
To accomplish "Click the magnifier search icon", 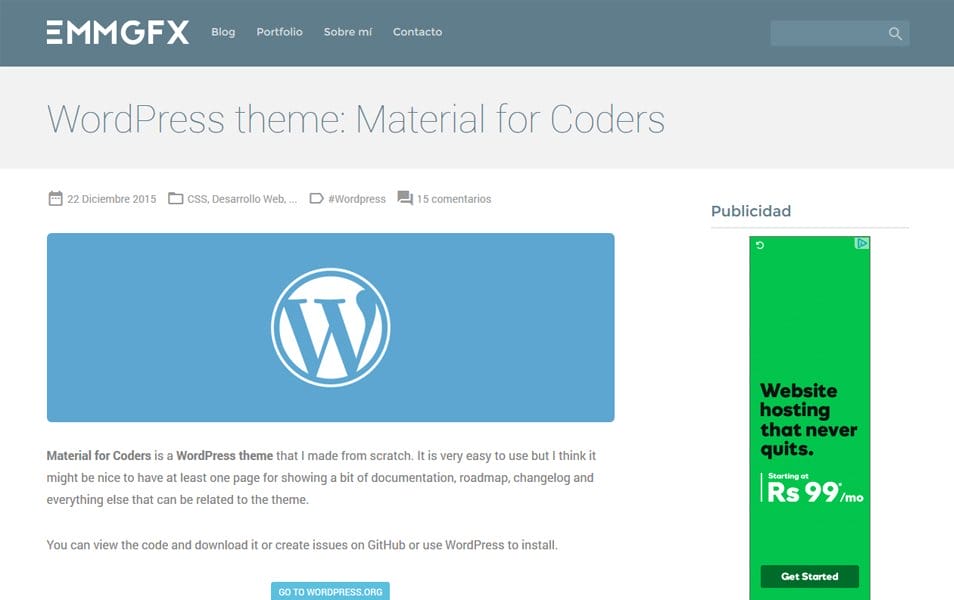I will click(895, 33).
